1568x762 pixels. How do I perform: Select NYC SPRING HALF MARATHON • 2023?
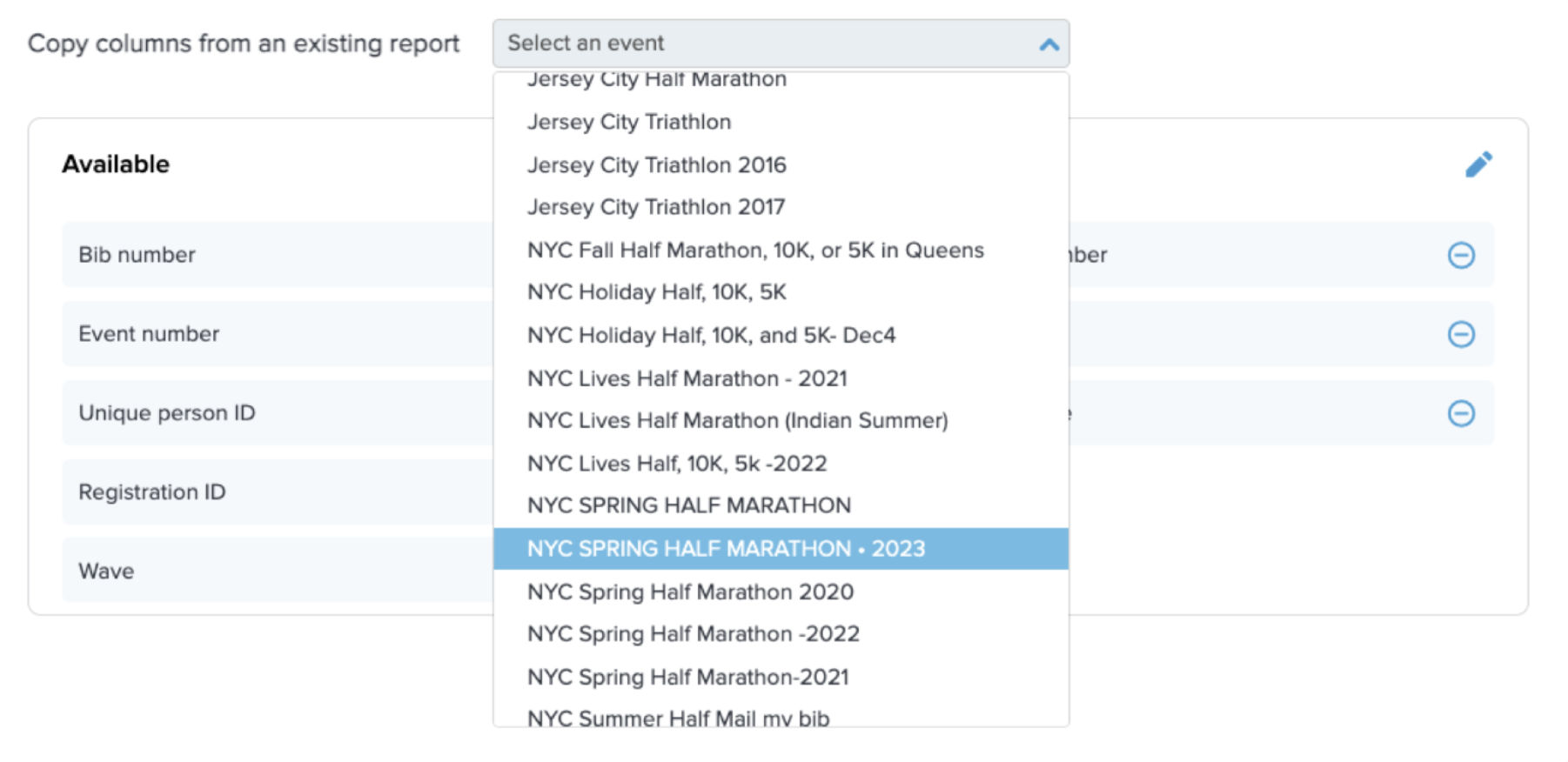coord(726,549)
